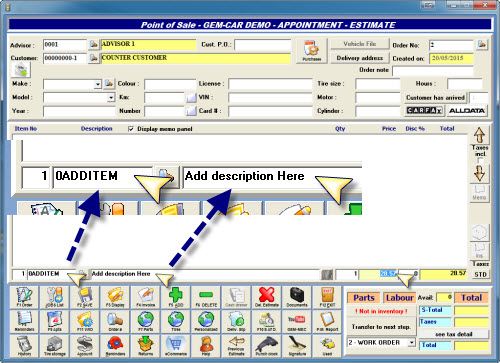Click the green minus F6 Delete icon
500x363 pixels.
pos(206,297)
